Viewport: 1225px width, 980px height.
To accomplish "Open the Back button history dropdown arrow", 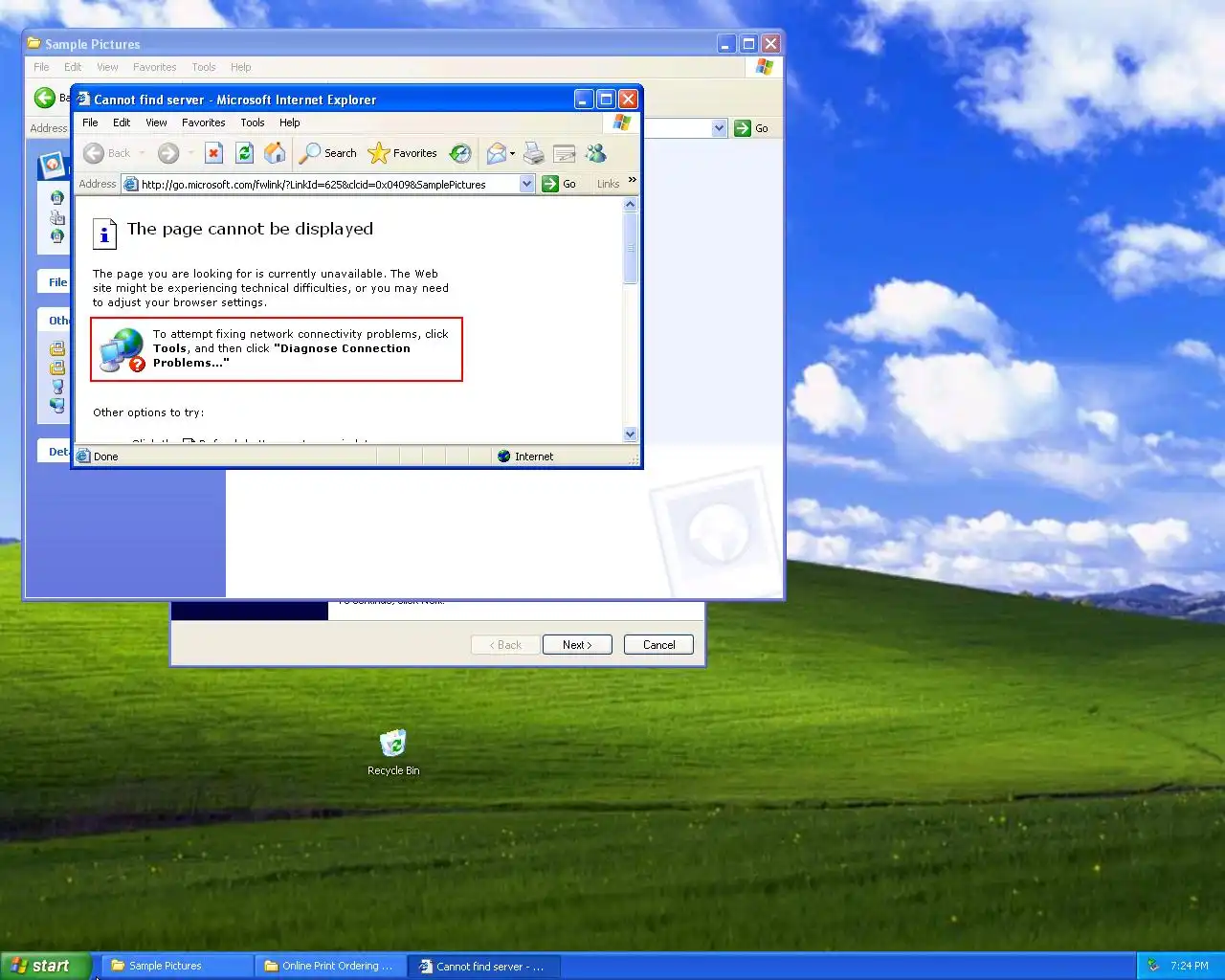I will [x=142, y=153].
